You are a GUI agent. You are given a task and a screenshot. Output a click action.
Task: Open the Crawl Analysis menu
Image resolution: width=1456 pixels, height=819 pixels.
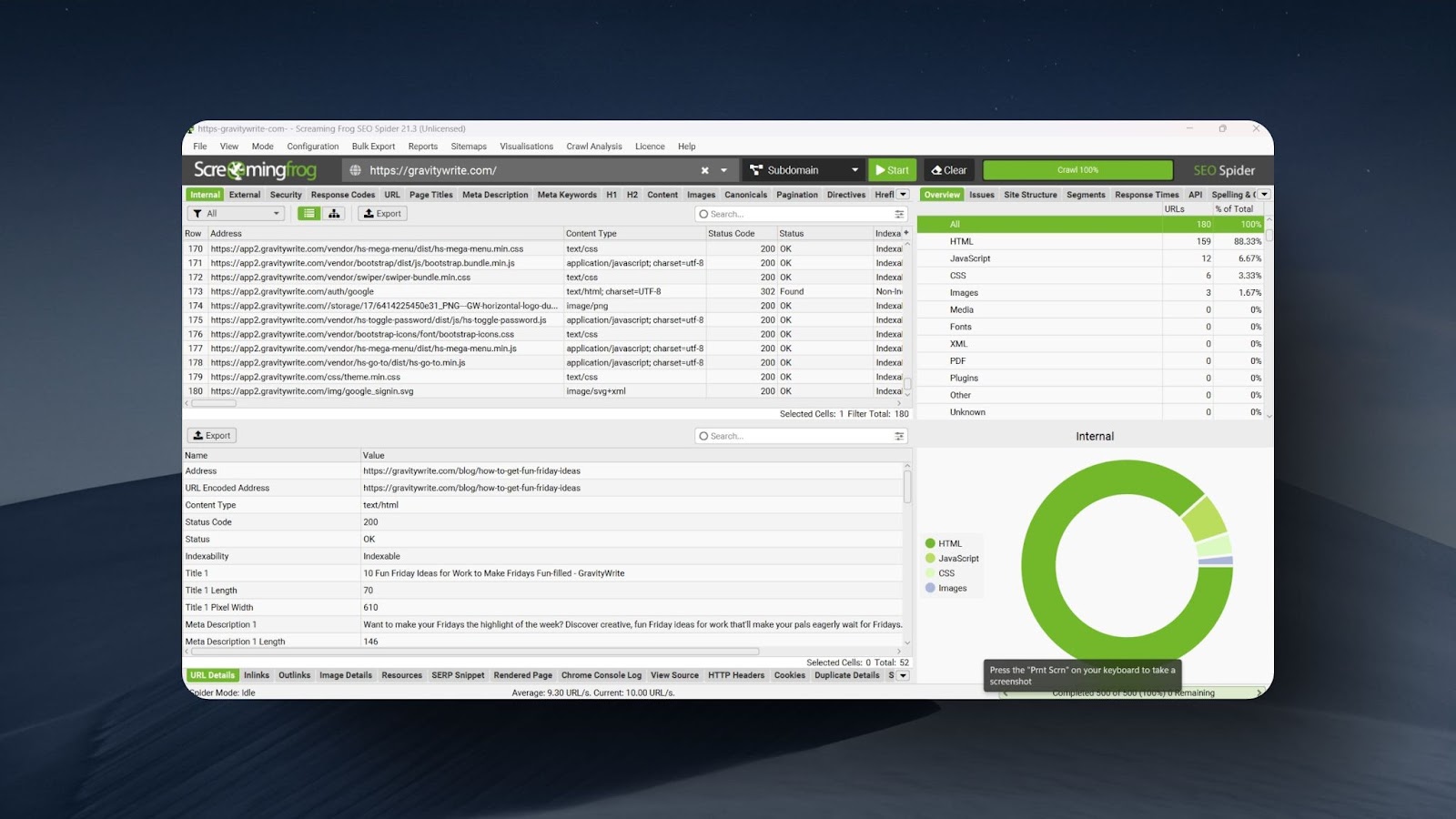(x=594, y=147)
